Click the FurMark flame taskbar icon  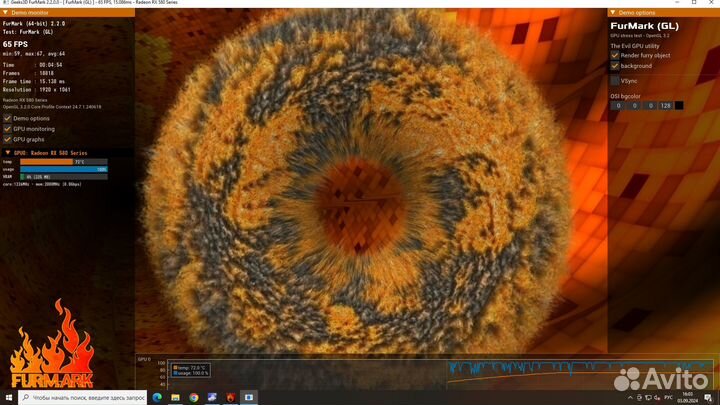(231, 398)
